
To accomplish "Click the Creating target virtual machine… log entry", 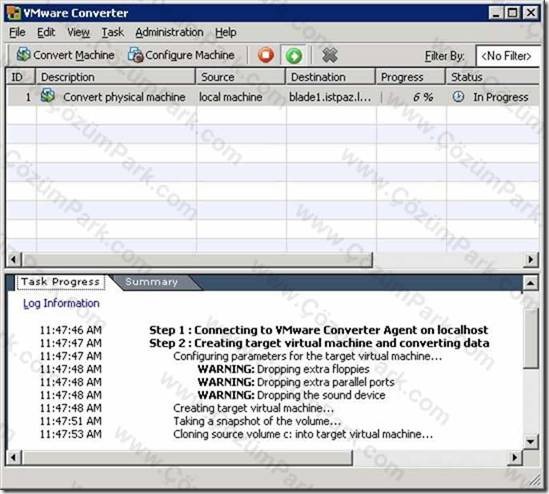I will point(253,408).
